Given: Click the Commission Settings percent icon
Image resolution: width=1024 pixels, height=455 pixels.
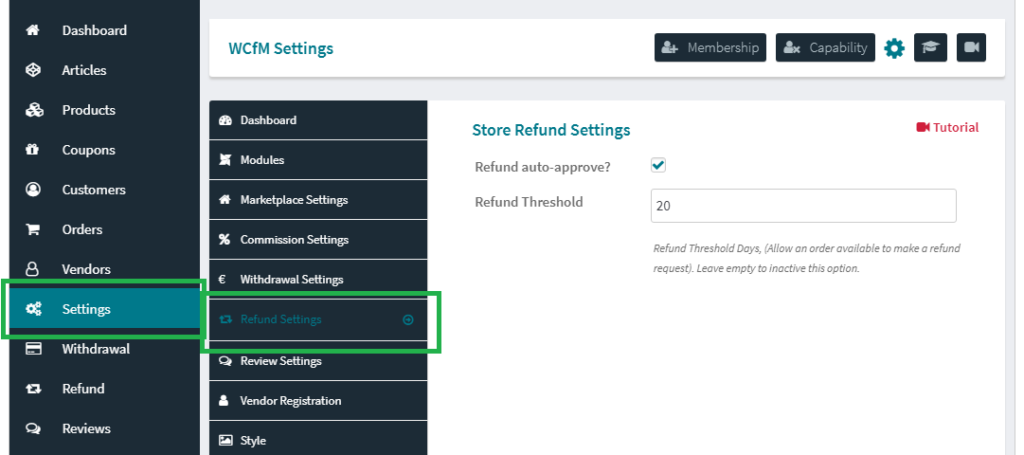Looking at the screenshot, I should 225,240.
